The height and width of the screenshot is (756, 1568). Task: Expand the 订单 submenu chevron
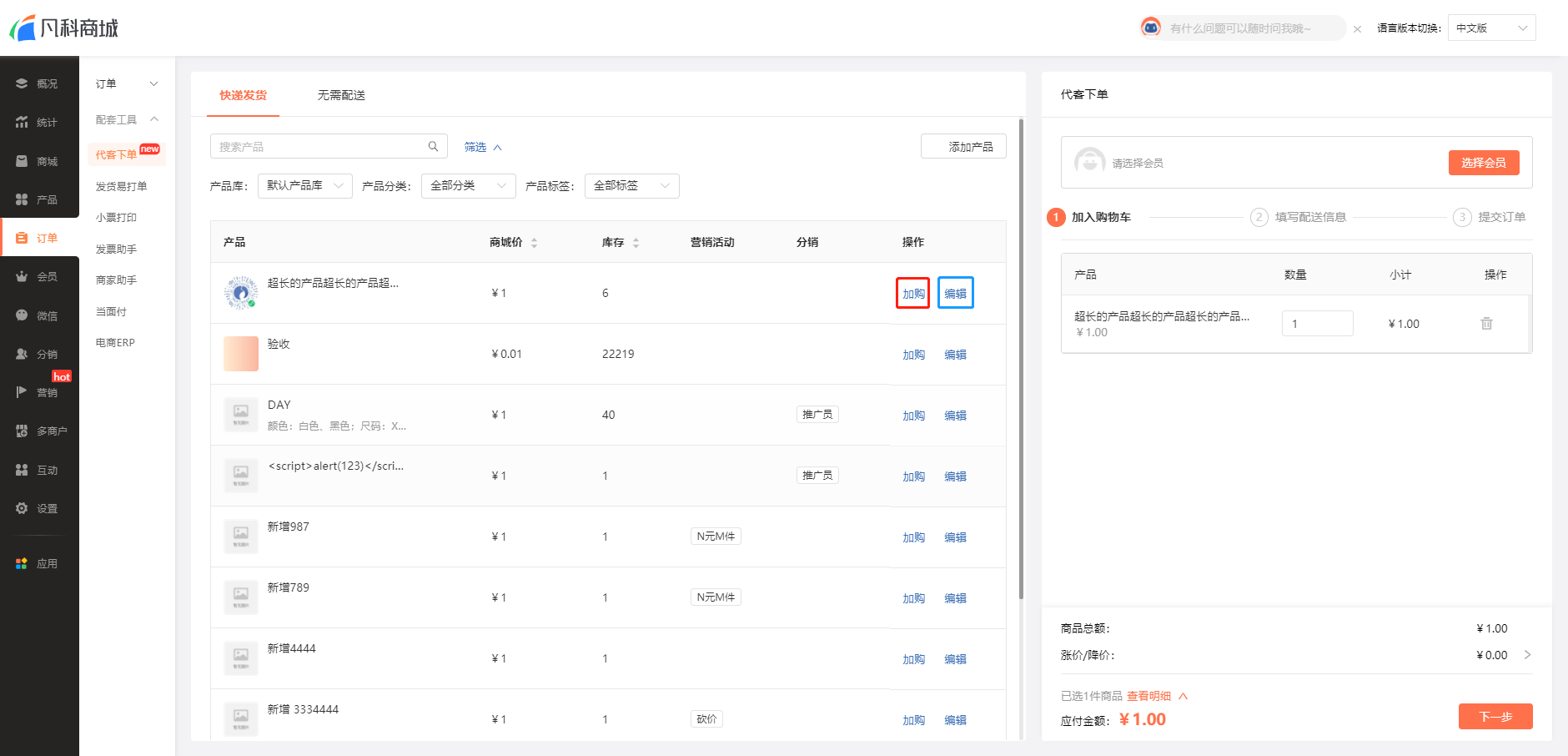click(153, 83)
